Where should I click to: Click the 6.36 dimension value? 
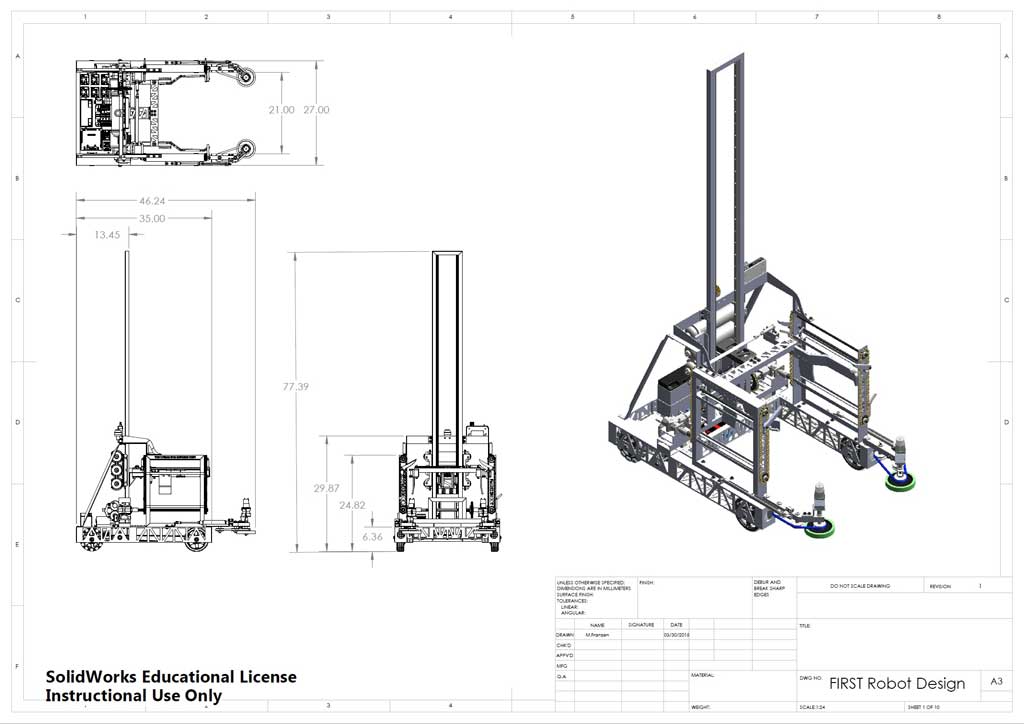pos(371,537)
